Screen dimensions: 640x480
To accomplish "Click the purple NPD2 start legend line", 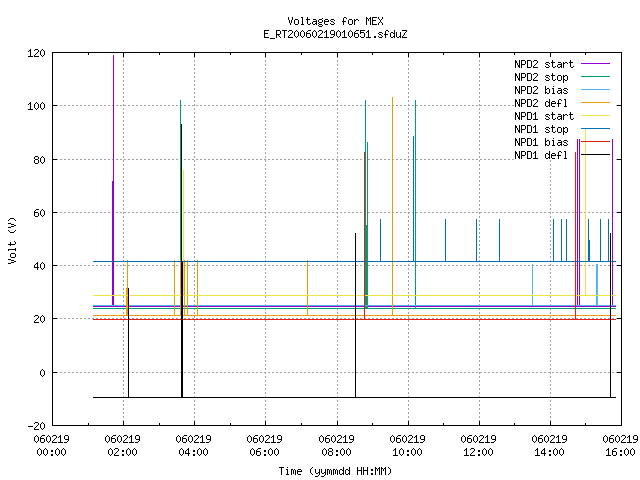I will [595, 64].
